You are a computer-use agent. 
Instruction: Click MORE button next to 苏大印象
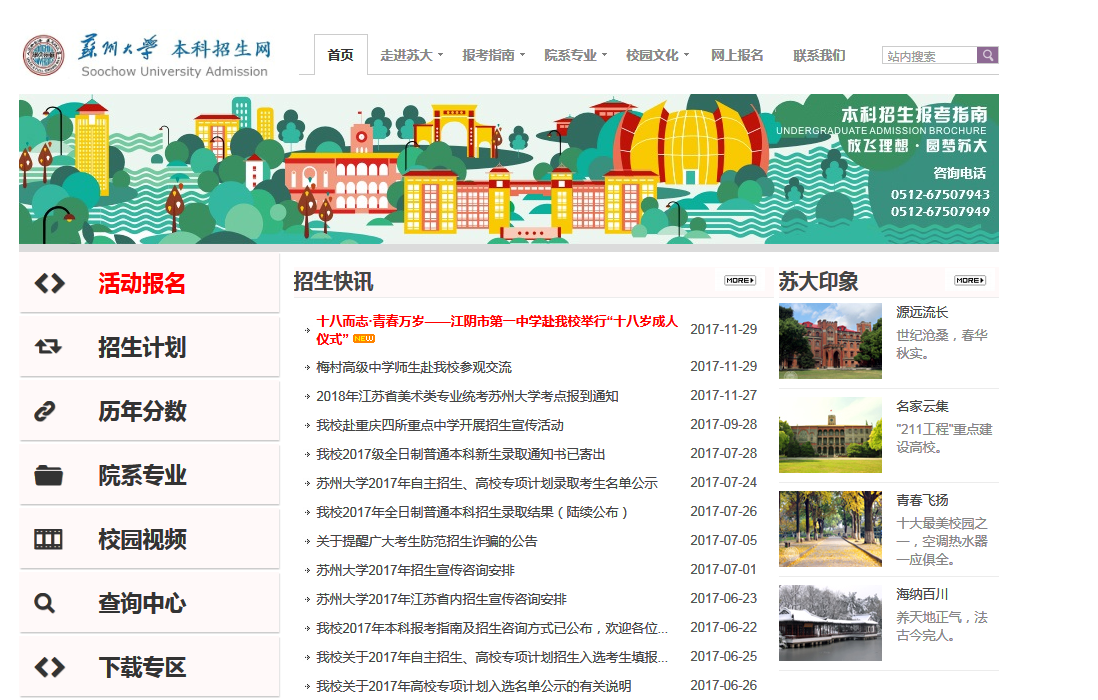(x=970, y=281)
